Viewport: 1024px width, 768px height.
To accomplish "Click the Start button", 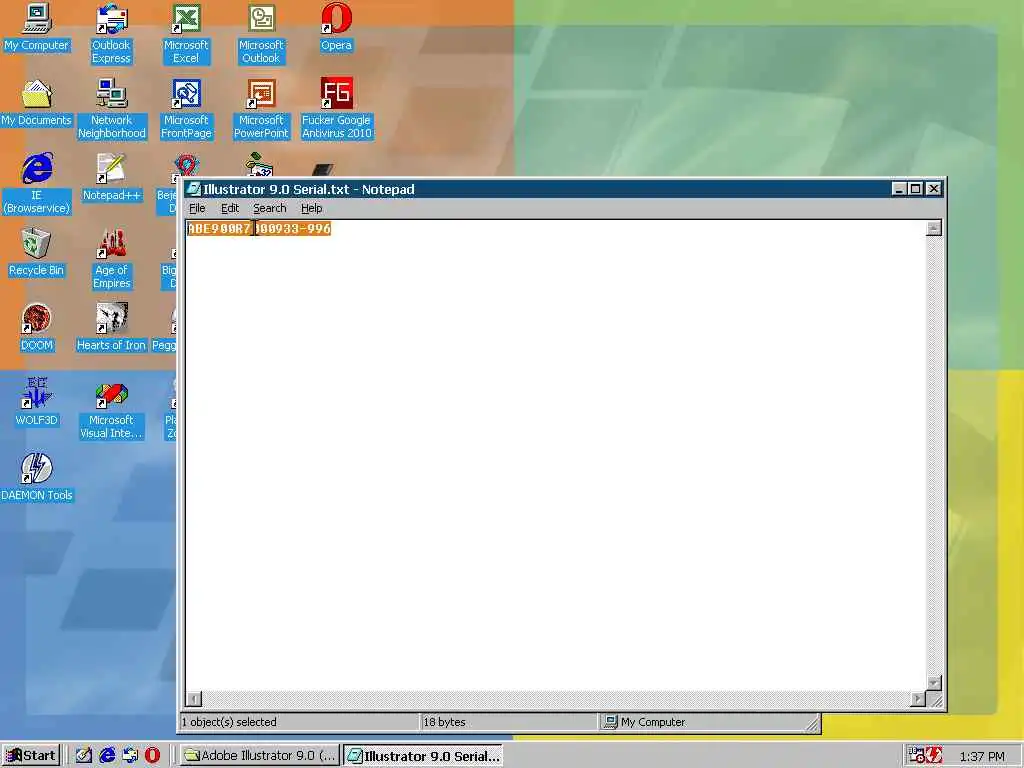I will [x=31, y=756].
